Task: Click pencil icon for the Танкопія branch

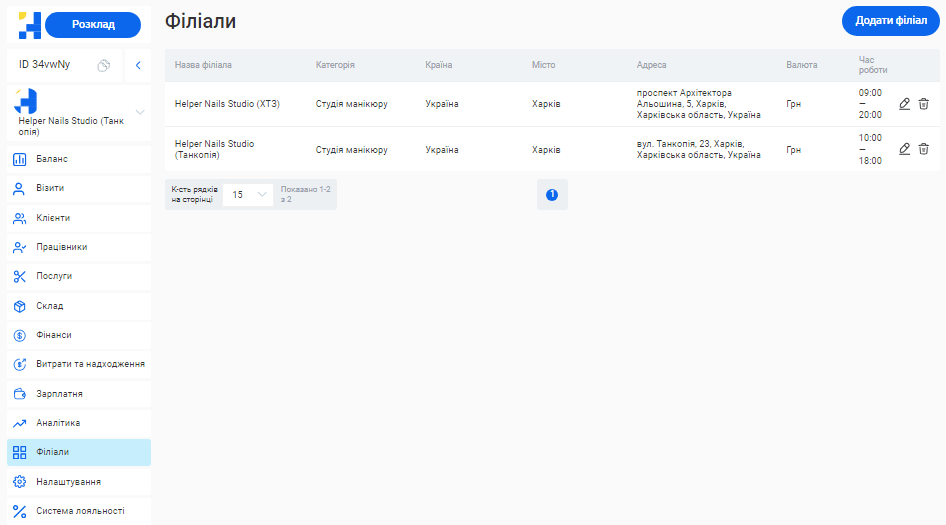Action: coord(904,149)
